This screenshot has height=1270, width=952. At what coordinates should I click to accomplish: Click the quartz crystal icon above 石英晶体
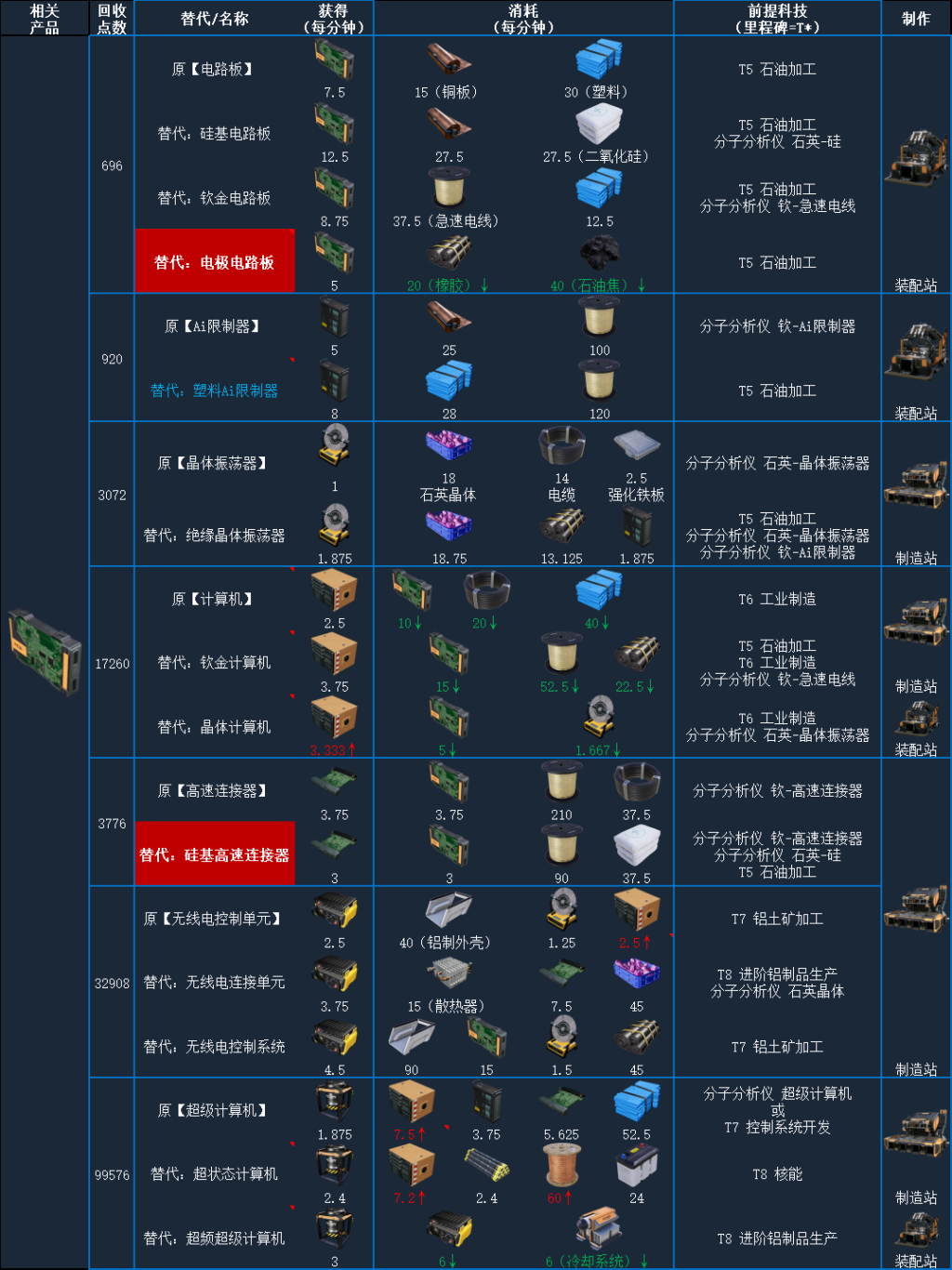tap(449, 445)
